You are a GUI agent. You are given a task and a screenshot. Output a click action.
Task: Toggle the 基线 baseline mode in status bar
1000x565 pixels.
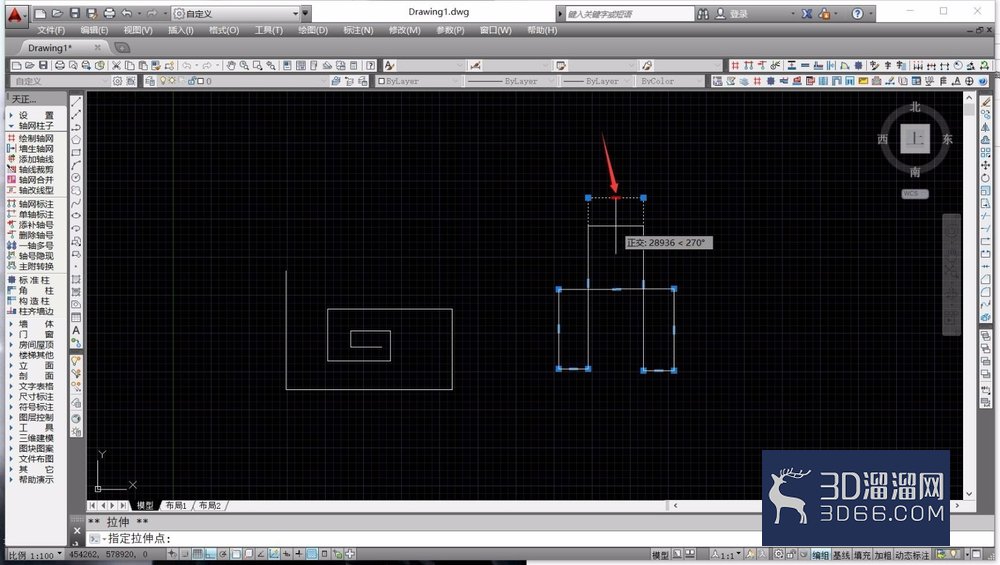841,555
